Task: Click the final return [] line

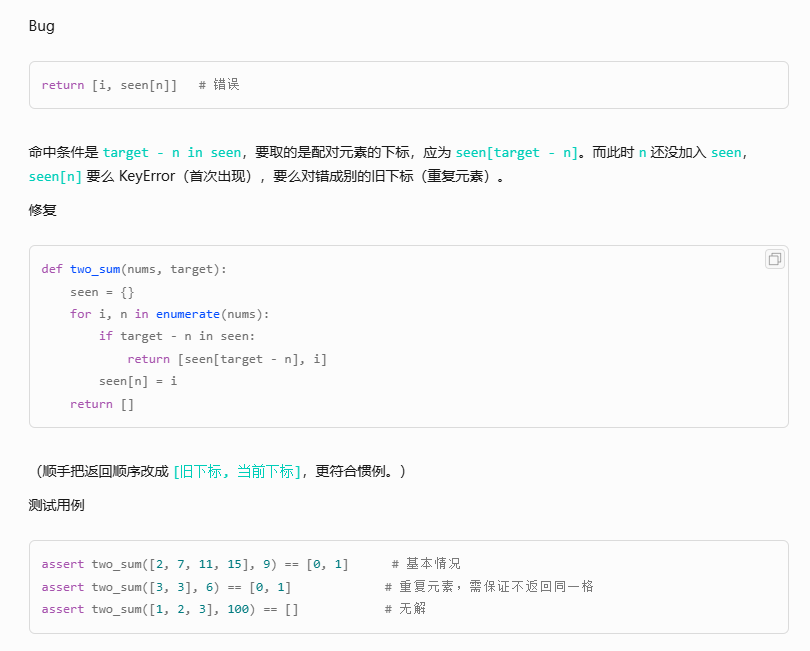Action: coord(102,404)
